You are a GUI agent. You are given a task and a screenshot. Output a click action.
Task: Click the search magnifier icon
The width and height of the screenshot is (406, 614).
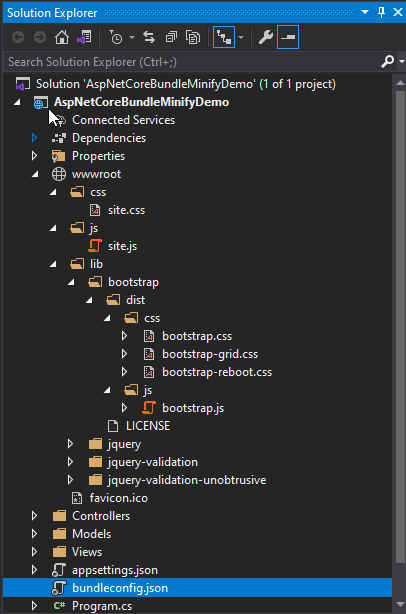pos(387,61)
